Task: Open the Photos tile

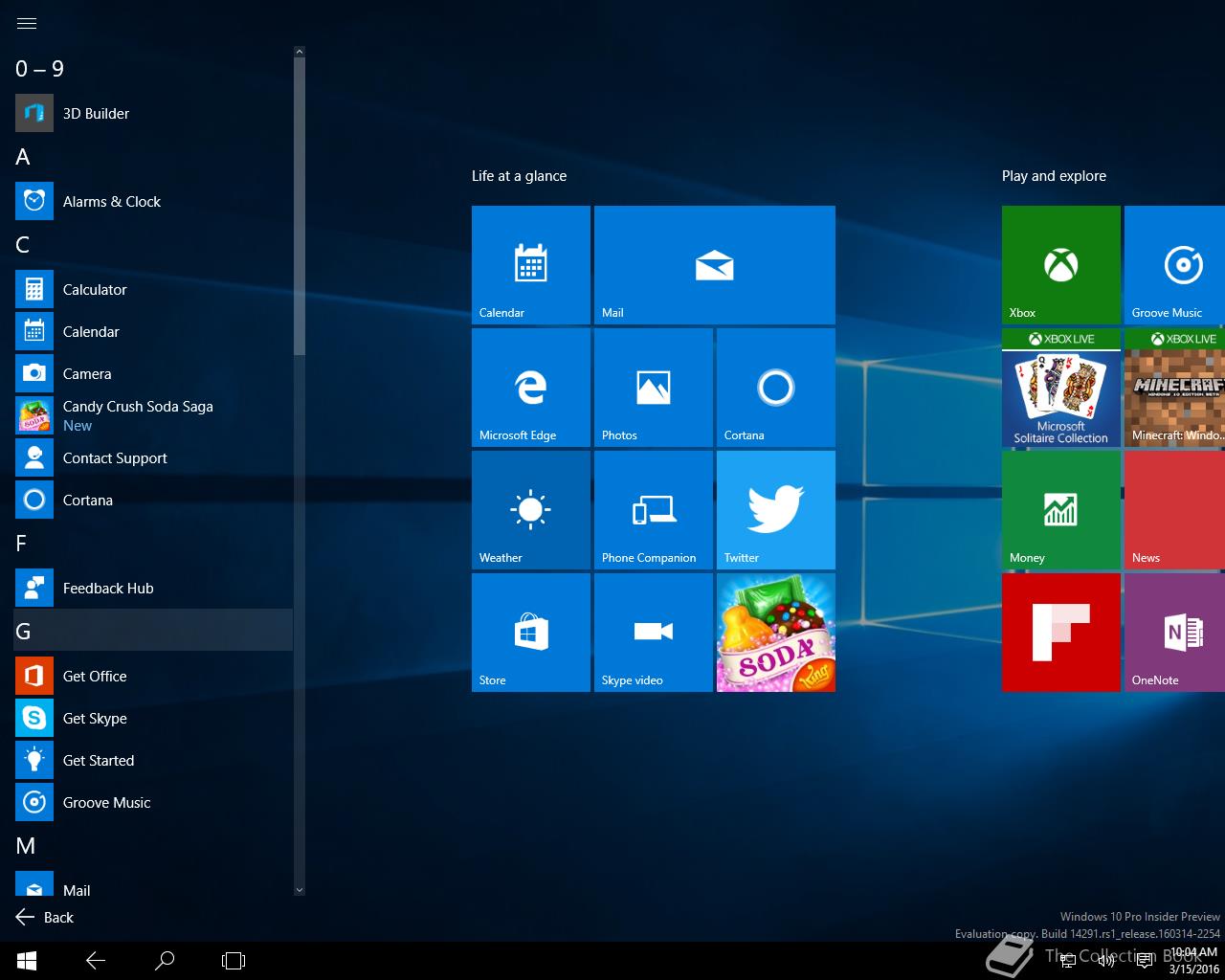Action: 654,388
